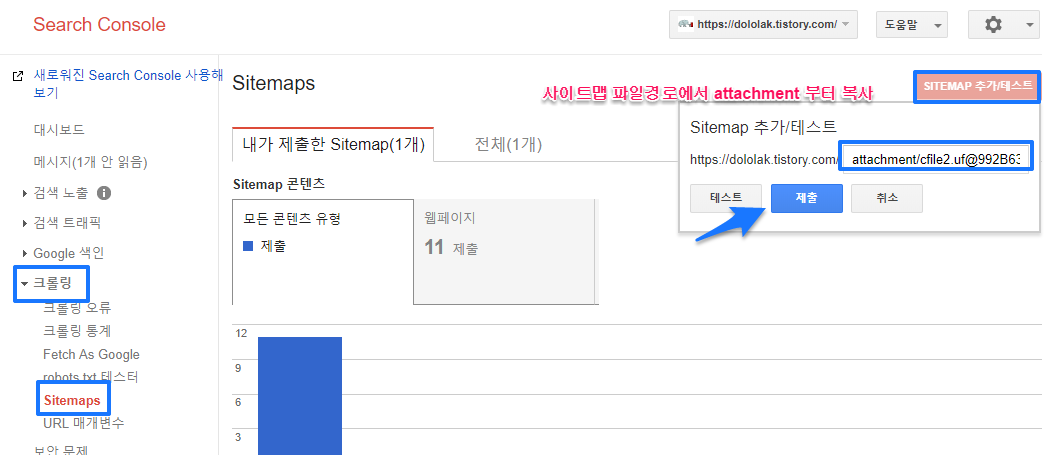Click the blue bar in the chart
The image size is (1046, 455).
pos(300,396)
